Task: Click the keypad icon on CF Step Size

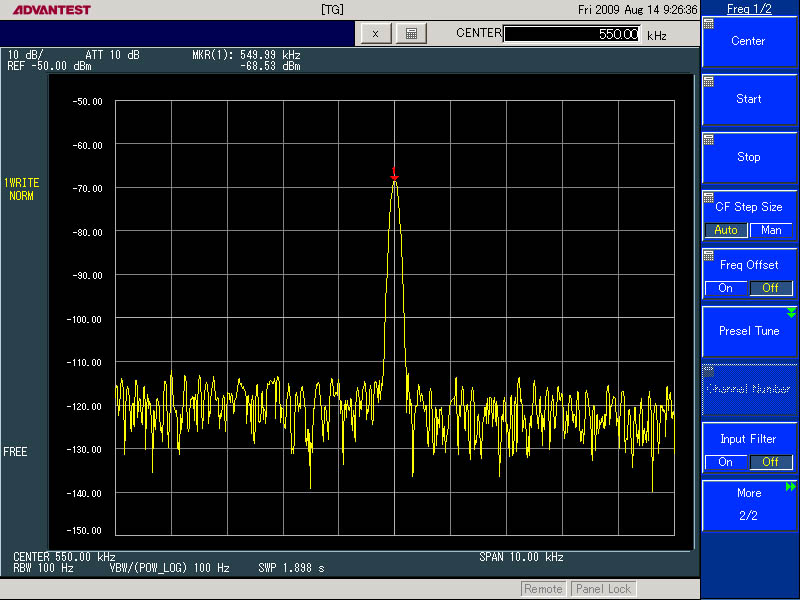Action: click(x=709, y=198)
